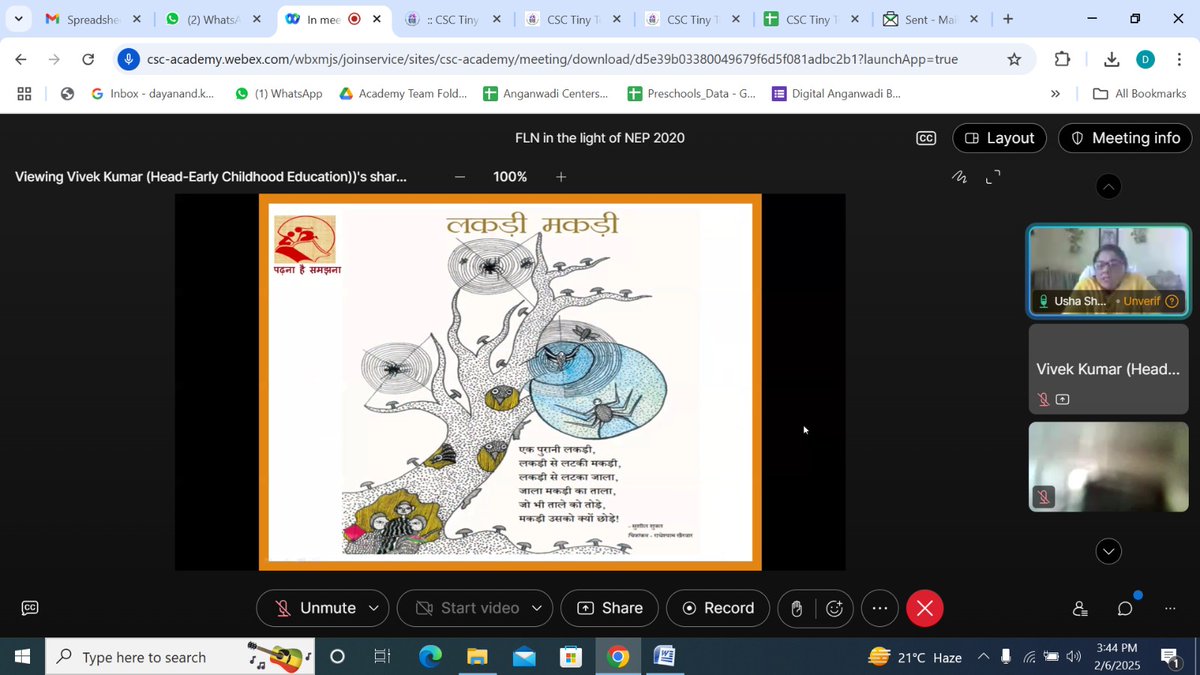Click the closed captions icon at bottom left
Image resolution: width=1200 pixels, height=675 pixels.
coord(30,607)
